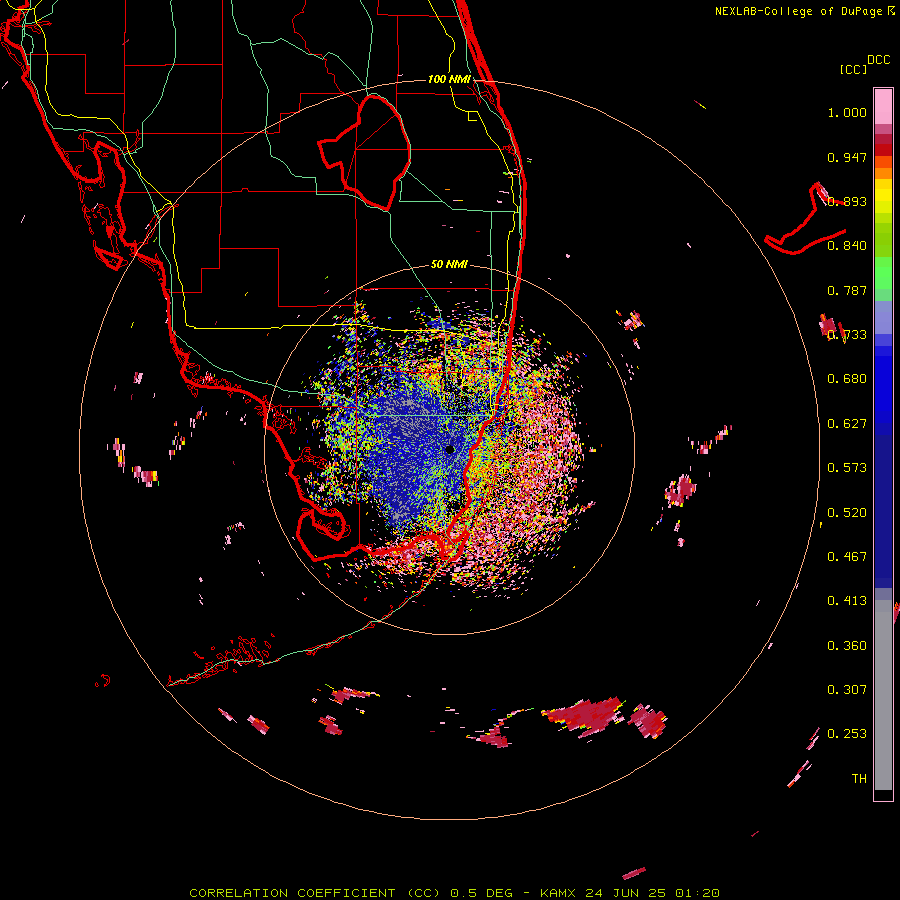
Task: Click the 0.840 legend value
Action: (847, 246)
